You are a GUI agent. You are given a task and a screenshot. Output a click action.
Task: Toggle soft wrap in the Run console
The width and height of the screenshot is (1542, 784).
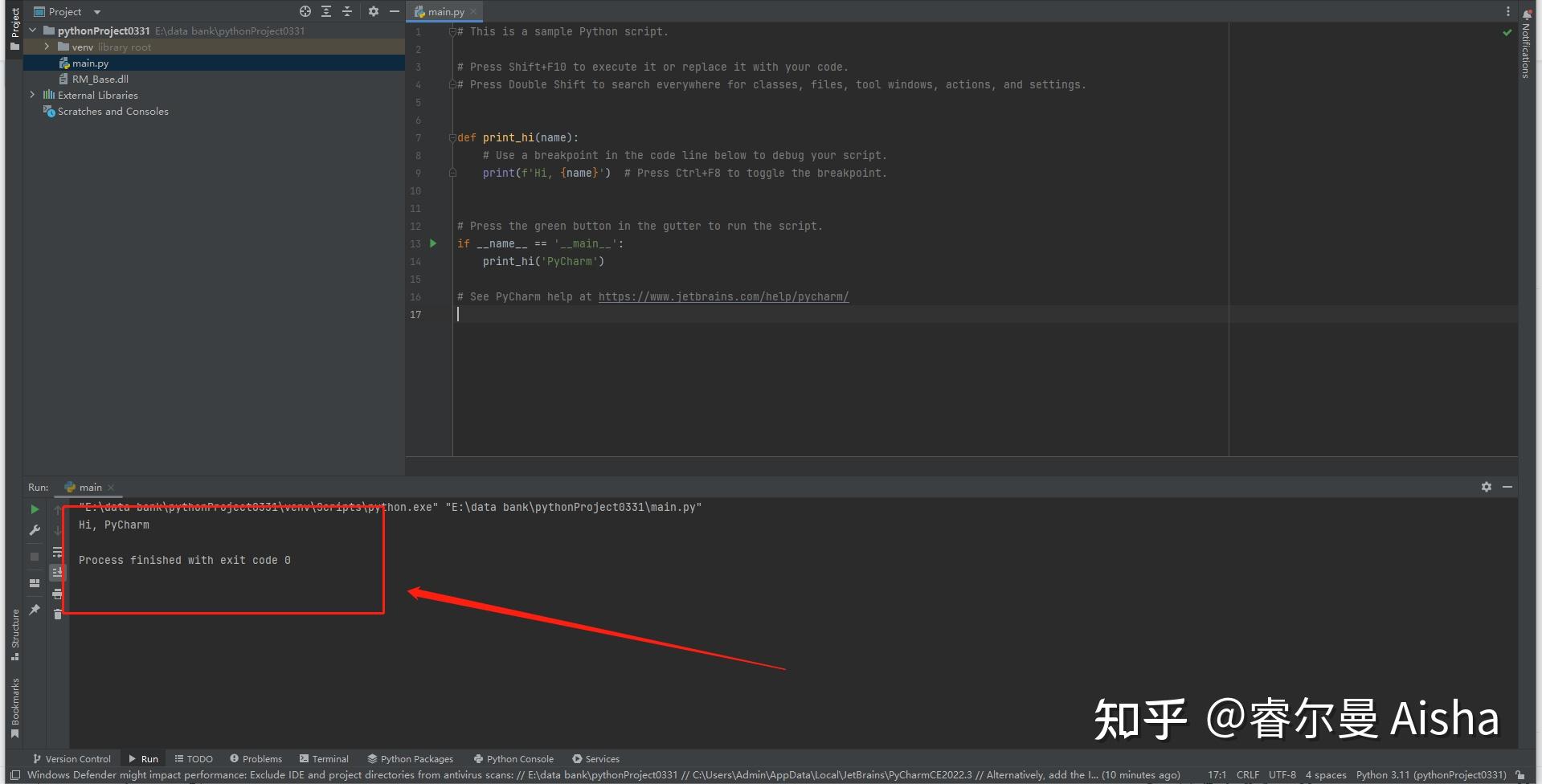(x=58, y=553)
